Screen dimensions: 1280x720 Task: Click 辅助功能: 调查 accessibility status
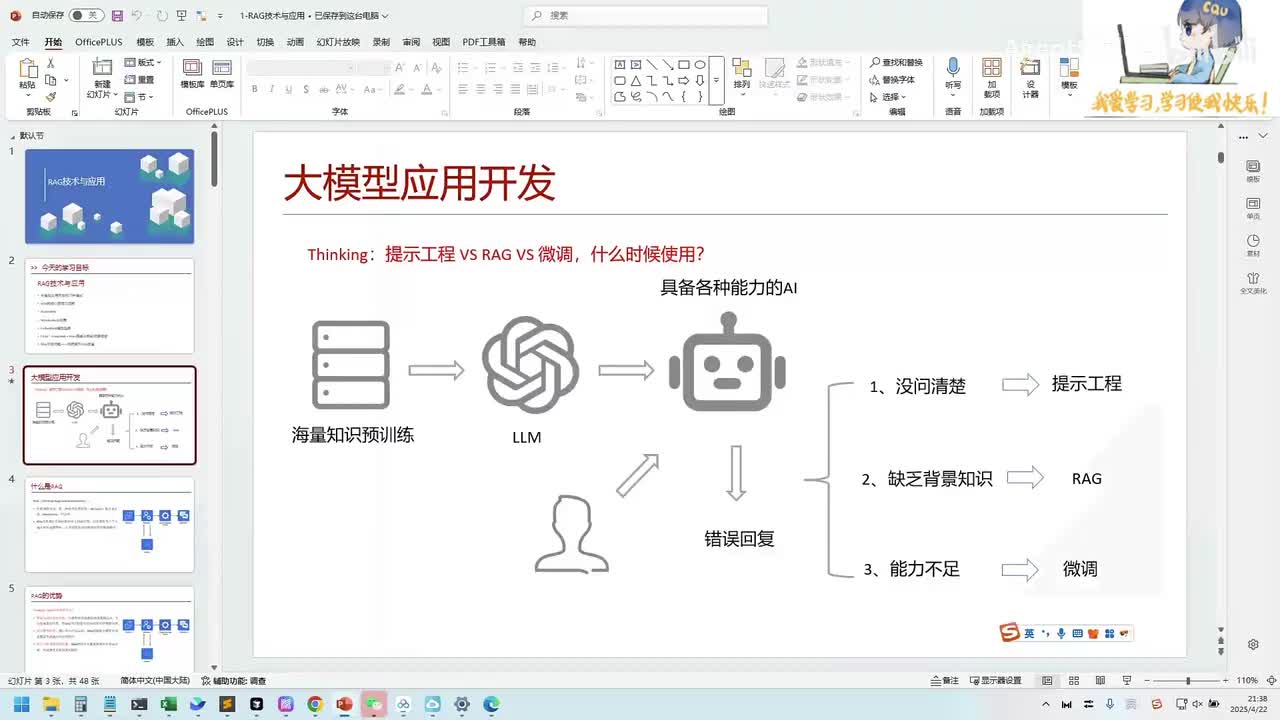click(232, 680)
